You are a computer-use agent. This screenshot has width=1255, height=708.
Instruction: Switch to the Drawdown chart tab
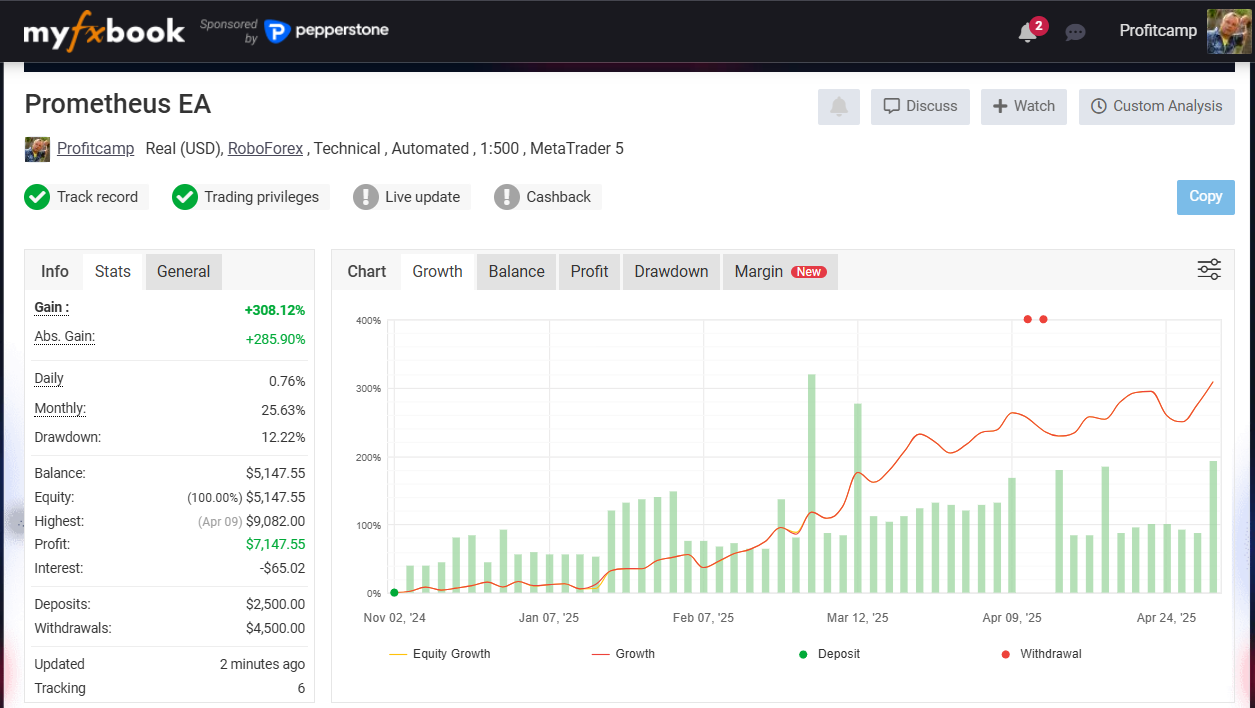[671, 272]
